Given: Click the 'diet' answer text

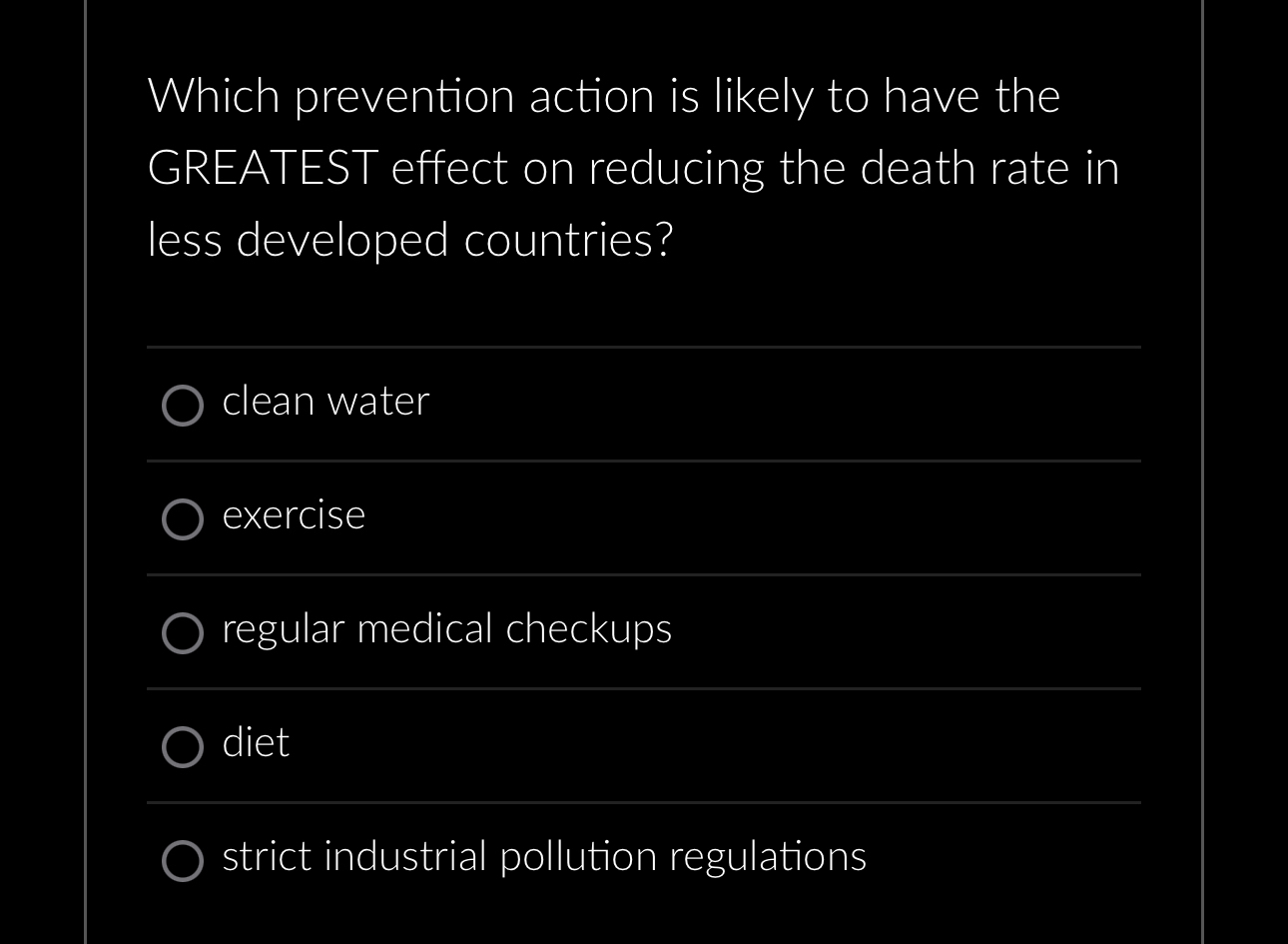Looking at the screenshot, I should 256,742.
